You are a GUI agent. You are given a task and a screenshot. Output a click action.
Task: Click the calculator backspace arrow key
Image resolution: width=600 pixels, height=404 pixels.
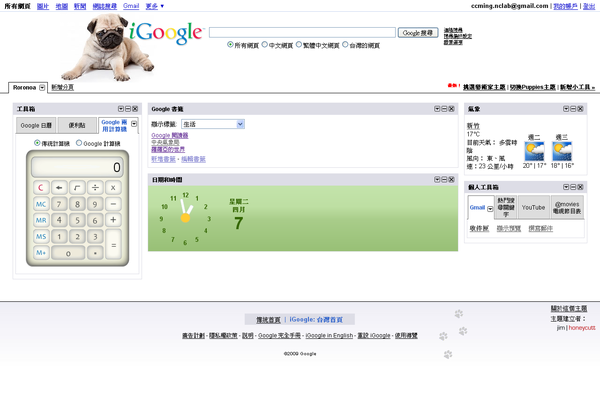point(59,187)
